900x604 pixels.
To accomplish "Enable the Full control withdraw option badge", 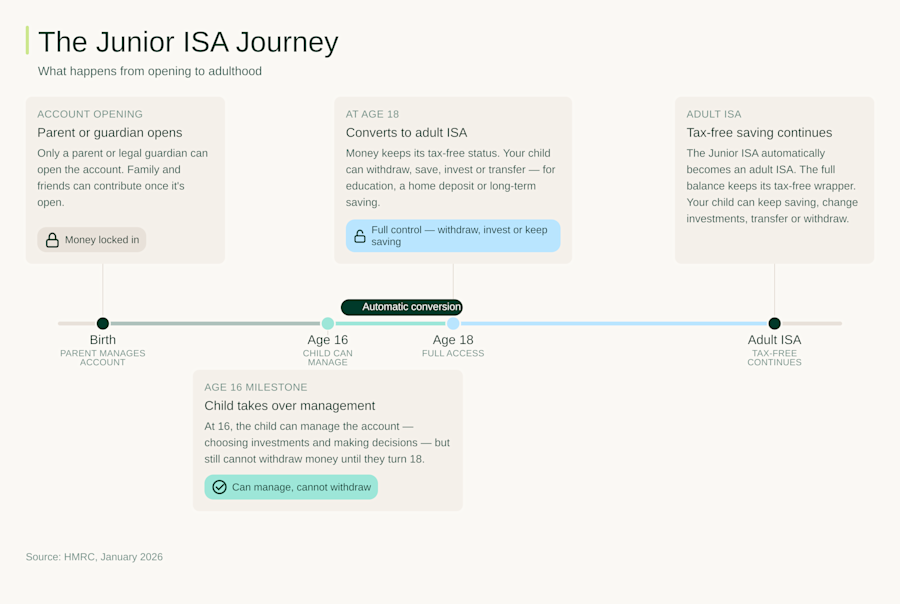I will pos(452,236).
